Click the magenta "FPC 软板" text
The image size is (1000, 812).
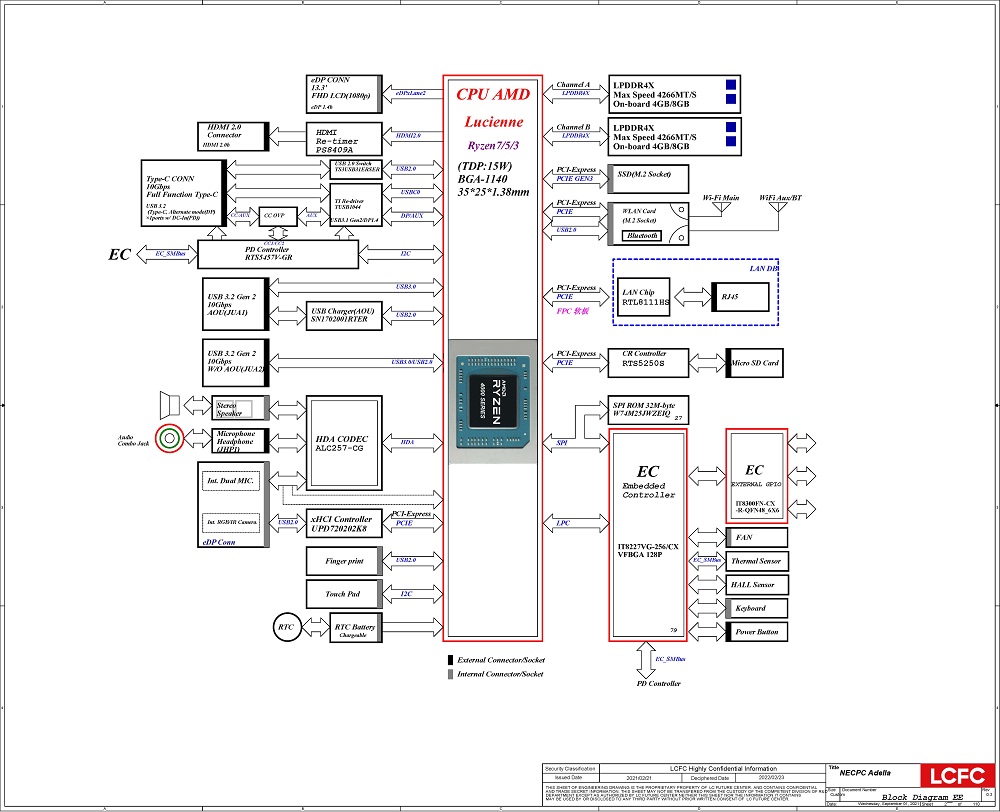(573, 311)
